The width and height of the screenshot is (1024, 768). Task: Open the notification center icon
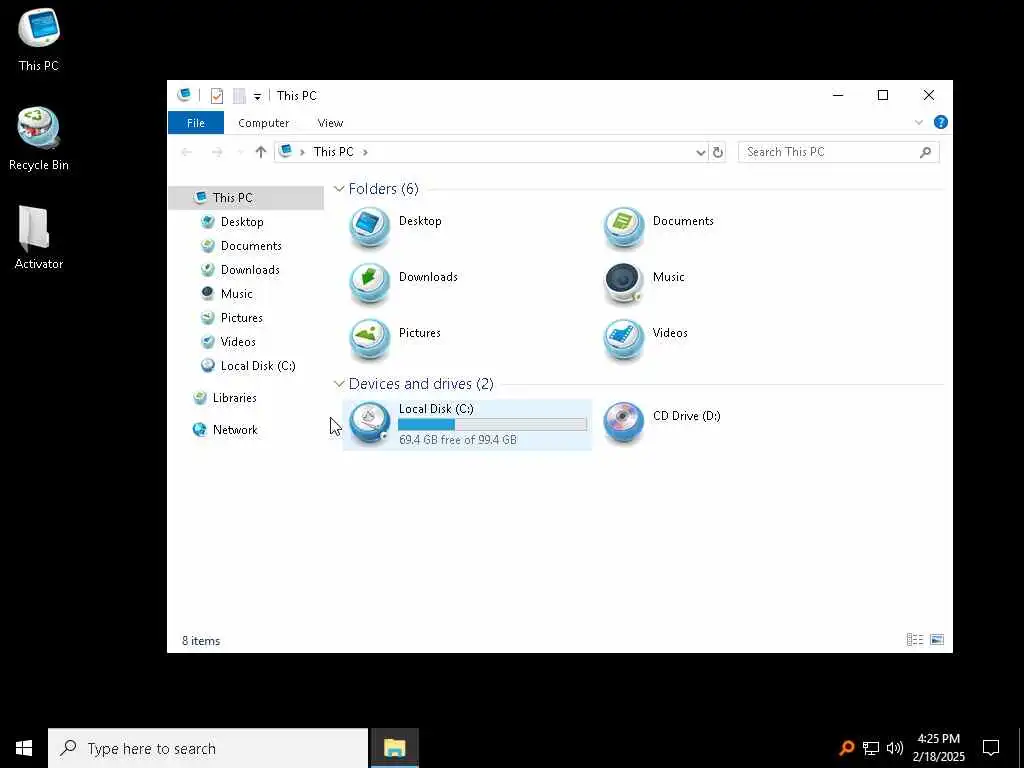pos(991,748)
